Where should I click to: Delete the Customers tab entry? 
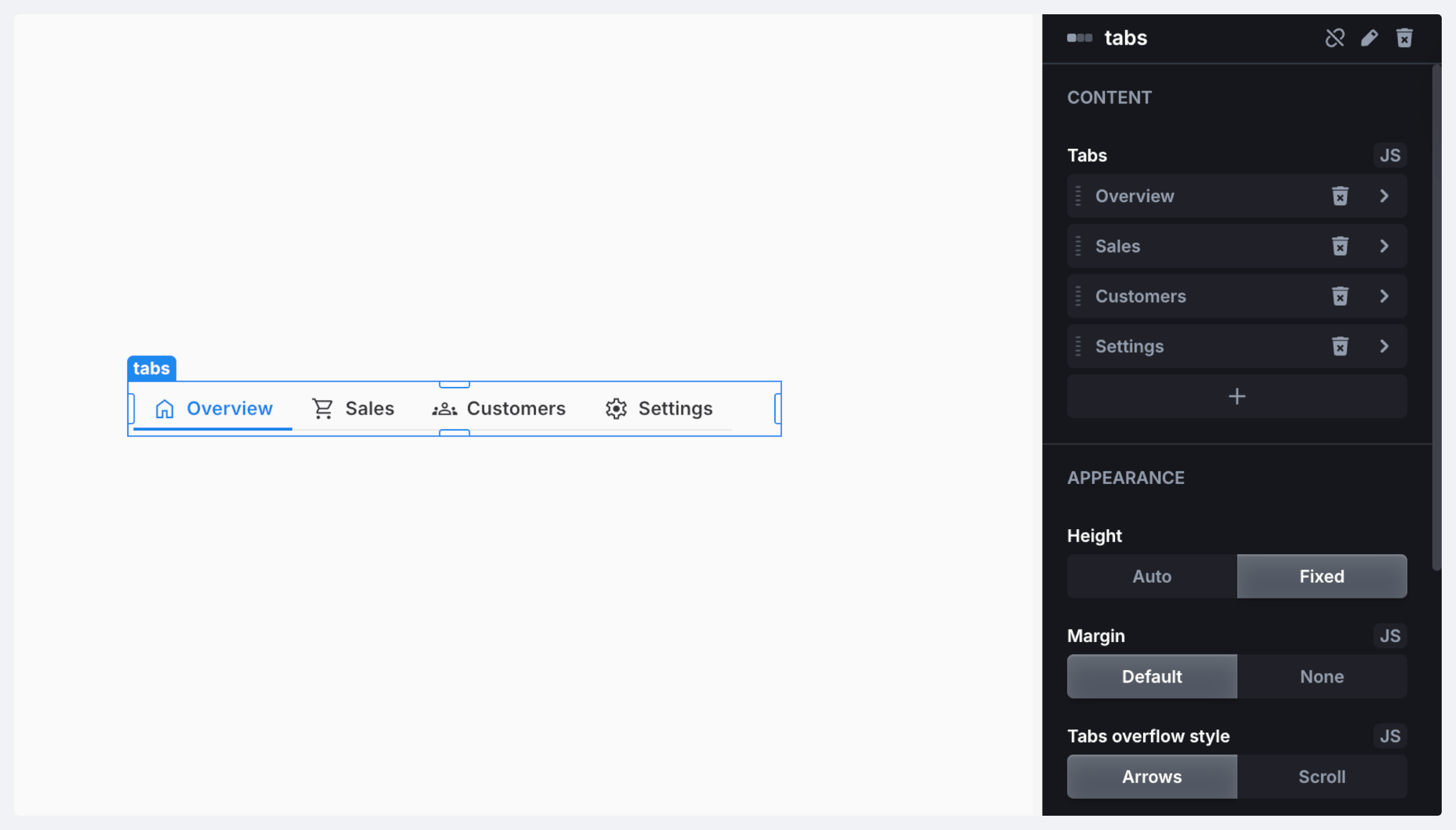pos(1339,296)
